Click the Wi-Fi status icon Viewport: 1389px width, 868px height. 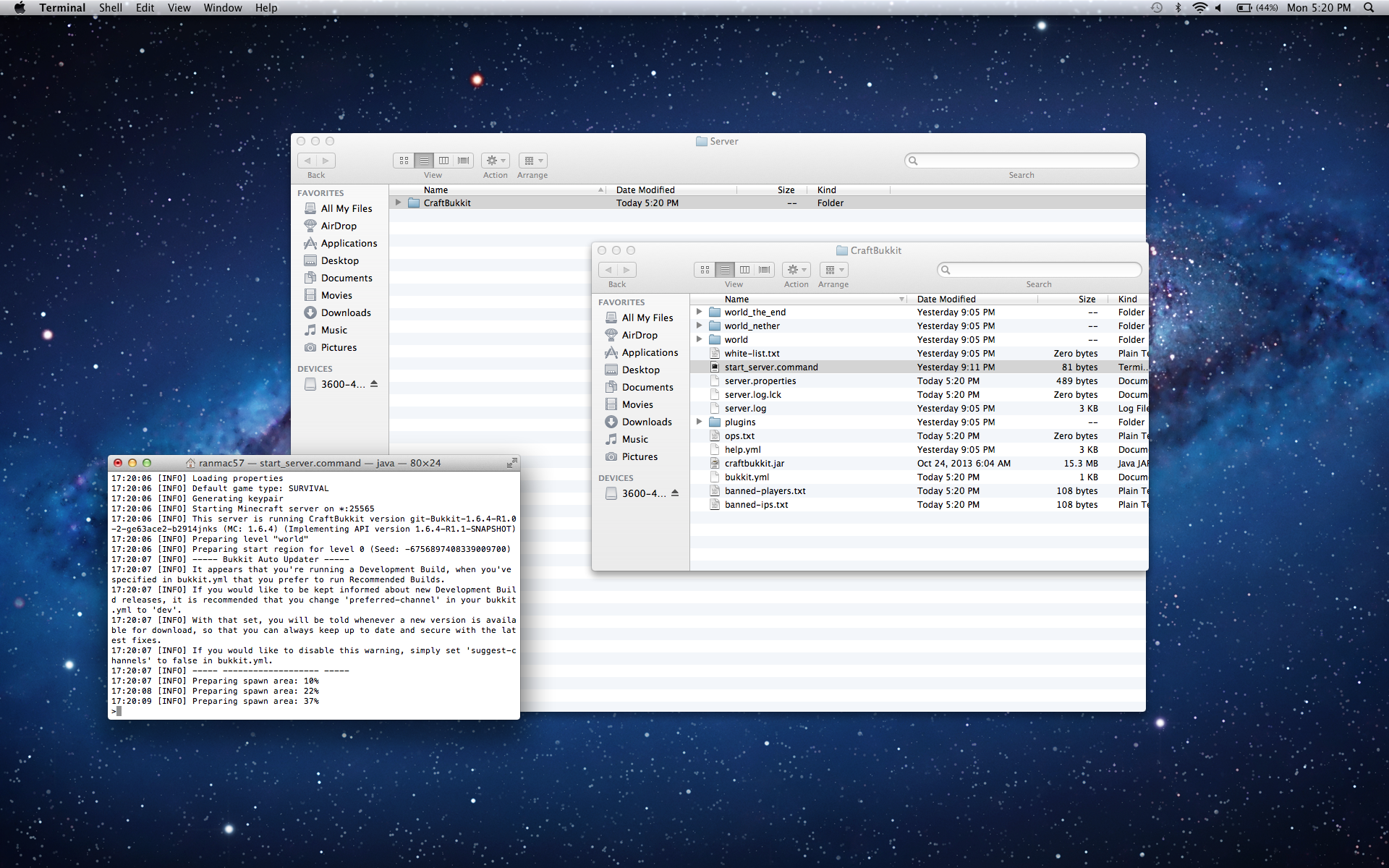click(1199, 8)
